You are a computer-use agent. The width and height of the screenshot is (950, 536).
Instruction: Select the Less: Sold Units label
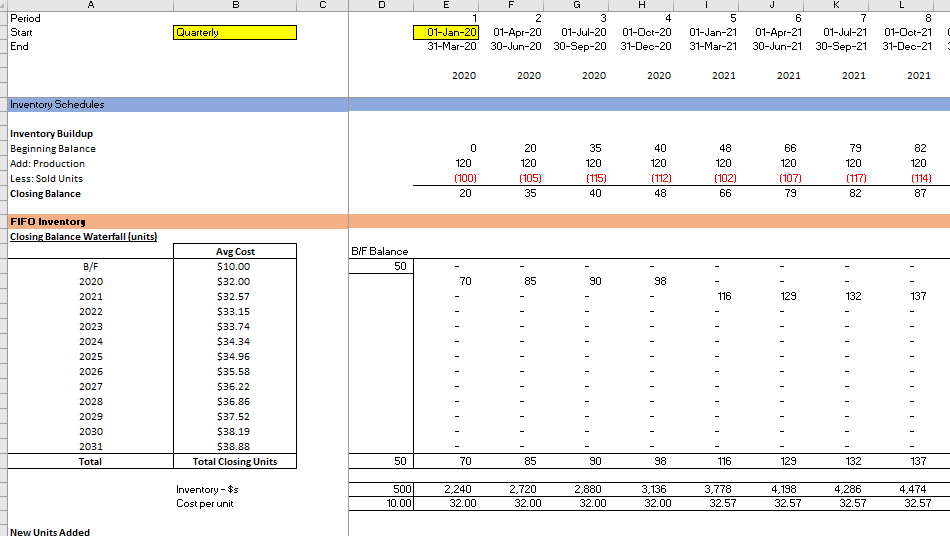coord(46,179)
